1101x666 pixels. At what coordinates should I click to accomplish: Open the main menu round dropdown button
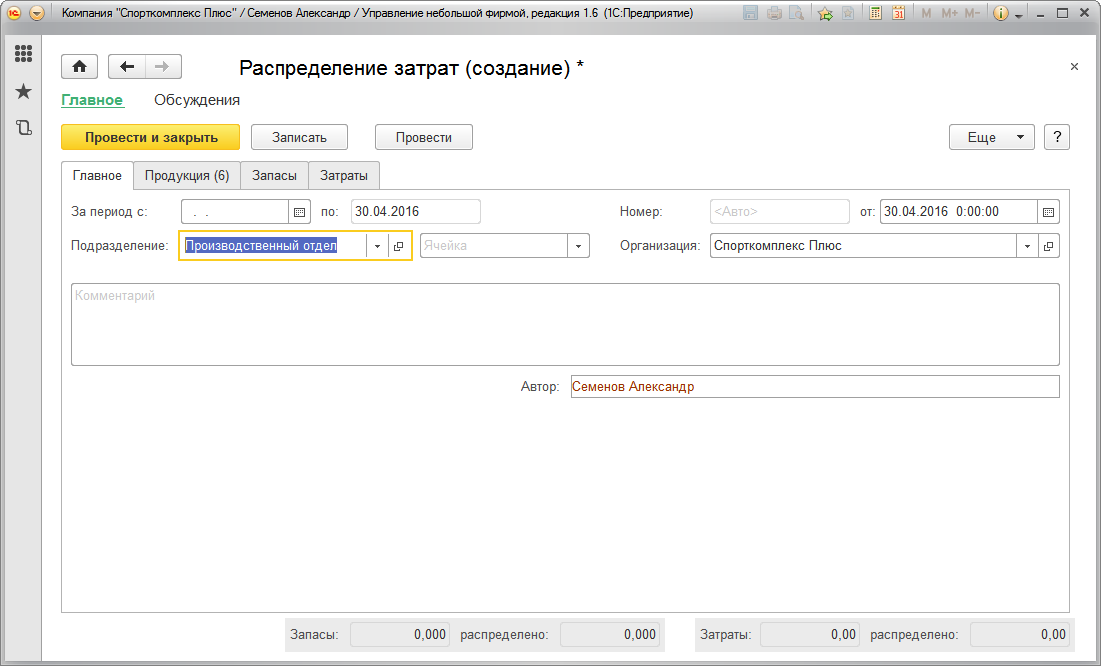click(37, 13)
